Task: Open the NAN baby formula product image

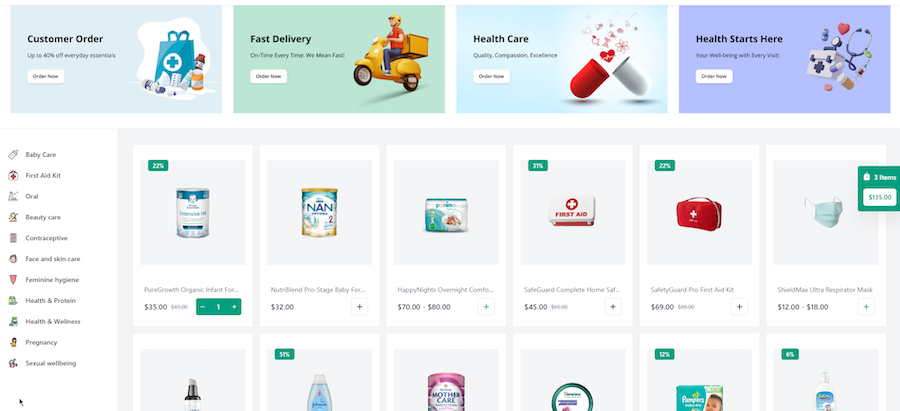Action: tap(320, 212)
